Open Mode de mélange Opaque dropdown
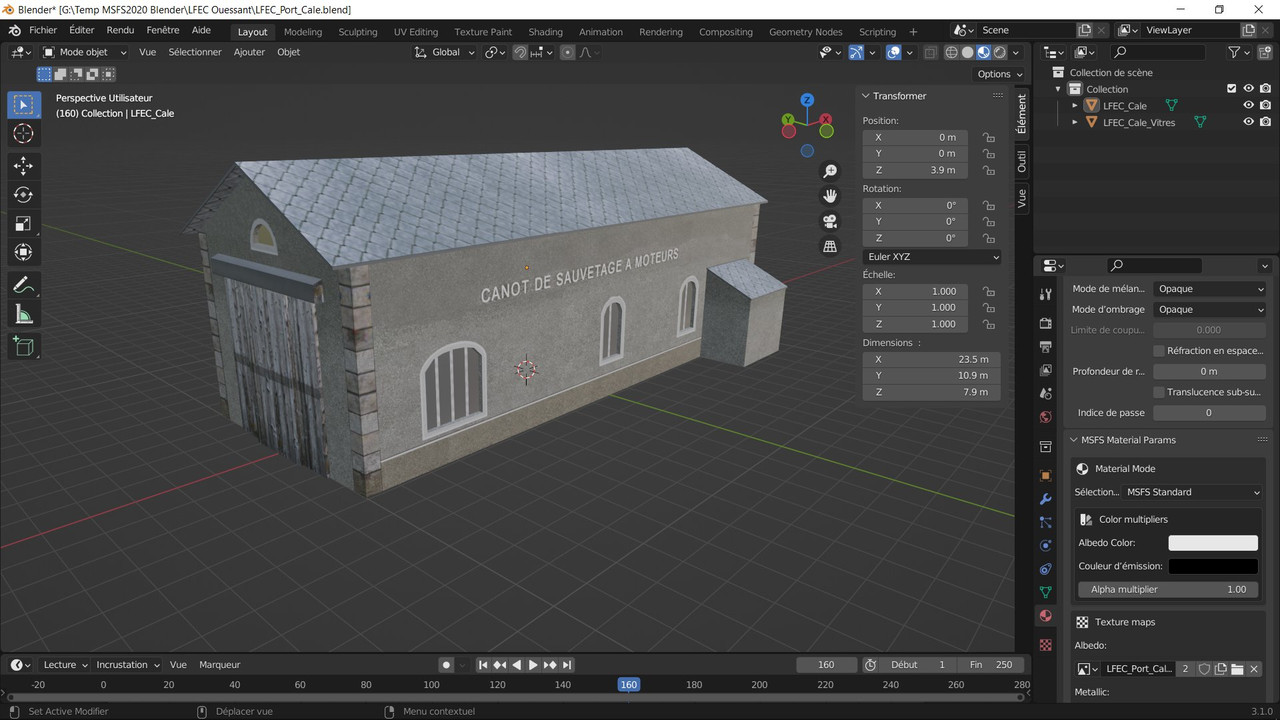 tap(1210, 289)
